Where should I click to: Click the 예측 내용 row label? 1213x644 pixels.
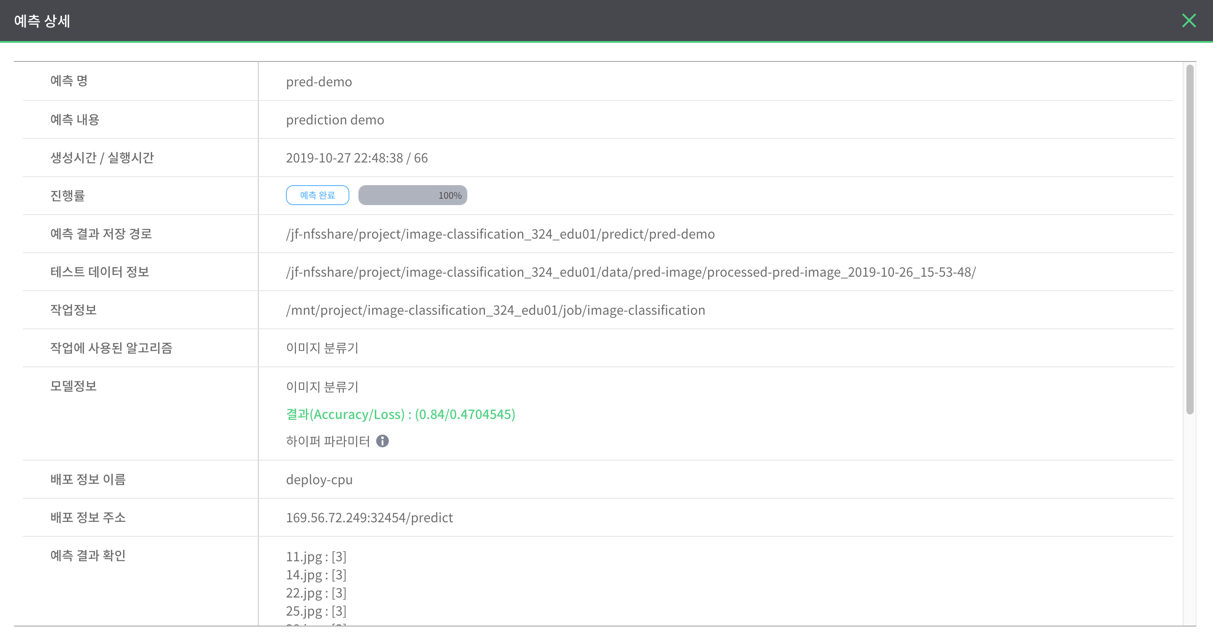click(x=75, y=119)
